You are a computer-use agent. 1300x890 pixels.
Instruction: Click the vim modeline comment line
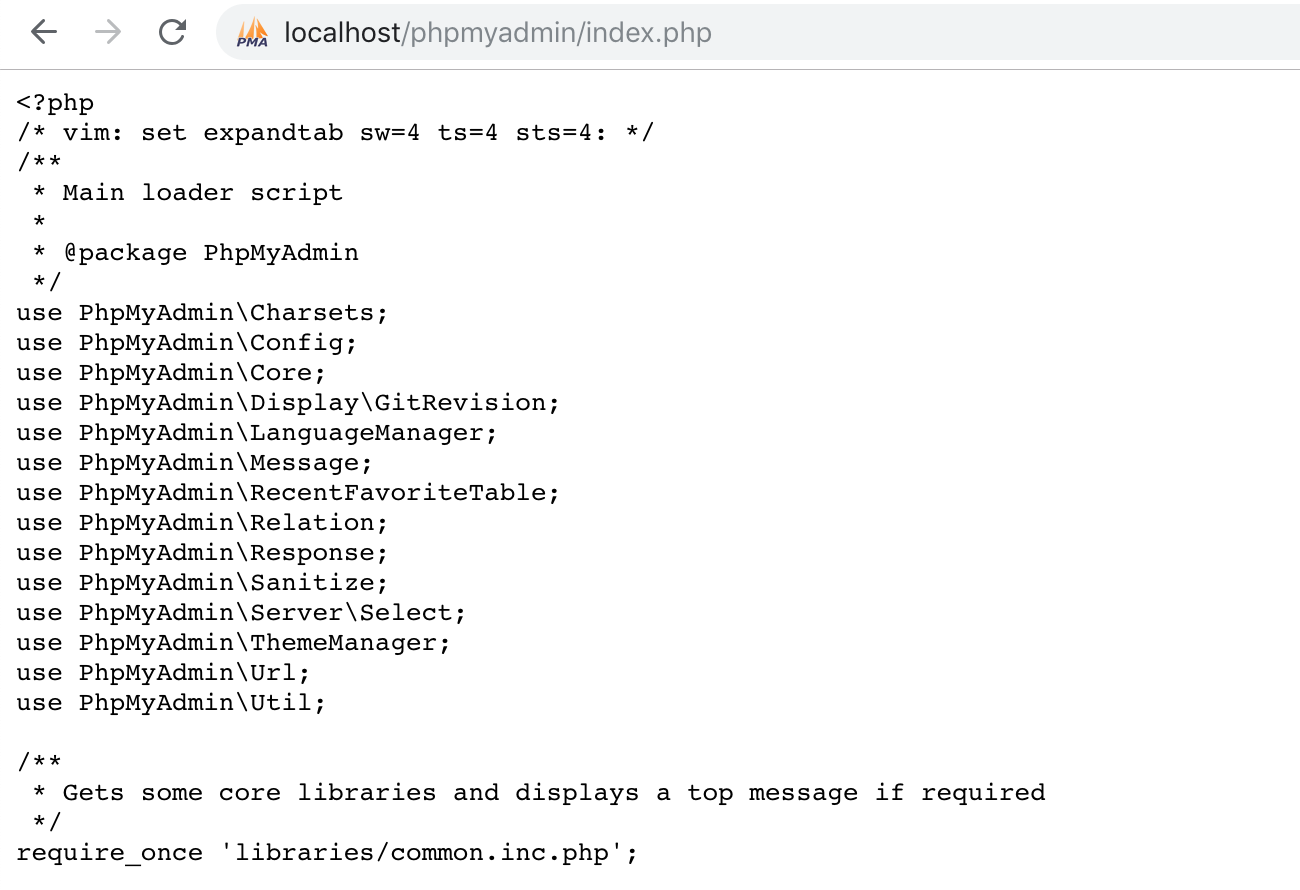(335, 133)
